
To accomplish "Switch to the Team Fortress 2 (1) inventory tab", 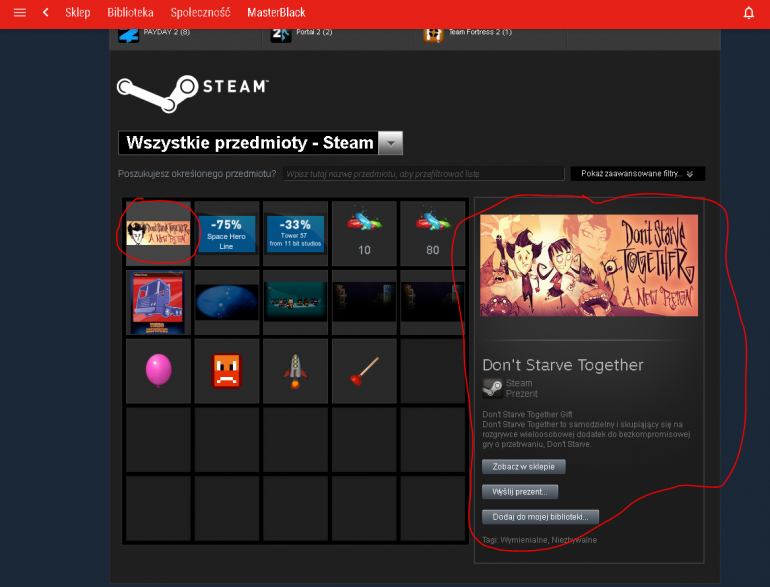I will coord(491,38).
